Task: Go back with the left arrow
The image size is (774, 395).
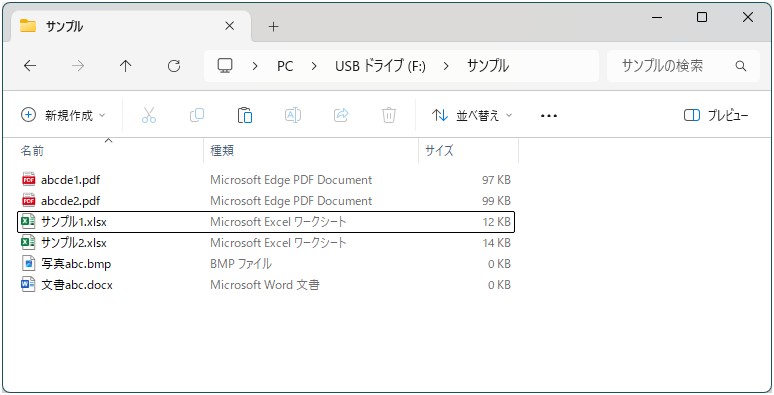Action: point(30,66)
